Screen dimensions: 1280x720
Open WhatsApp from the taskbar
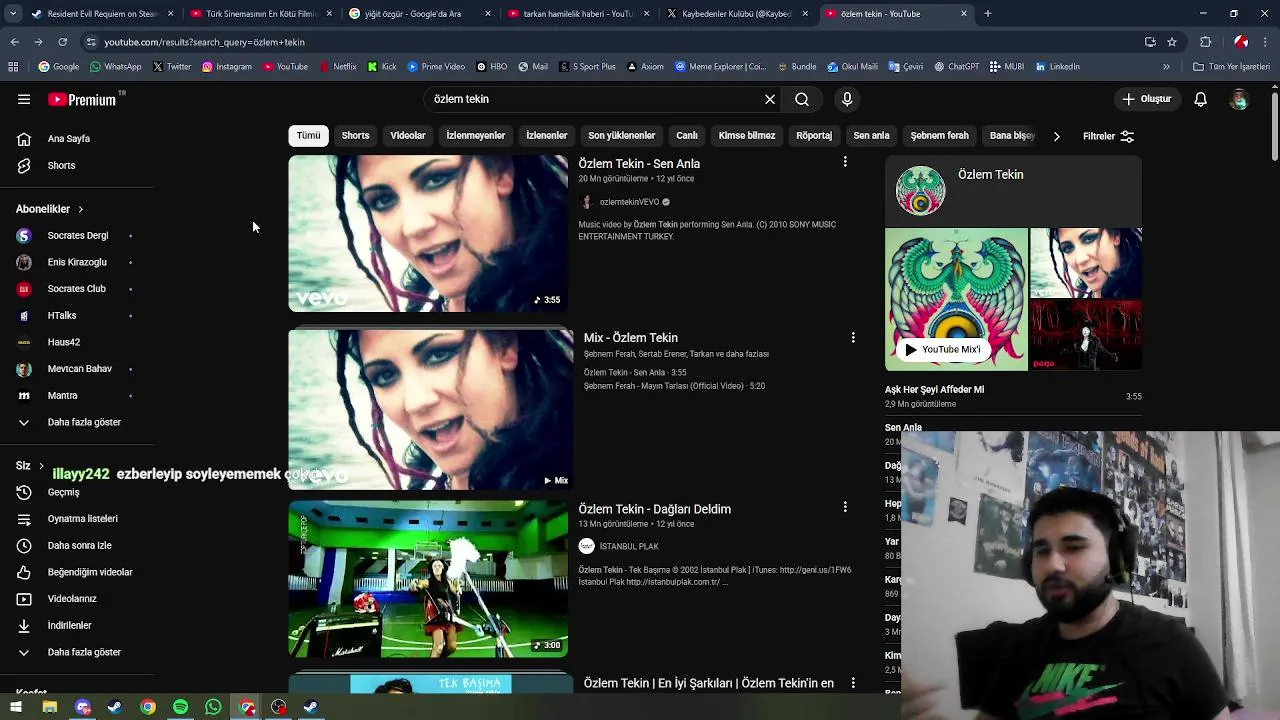point(213,707)
